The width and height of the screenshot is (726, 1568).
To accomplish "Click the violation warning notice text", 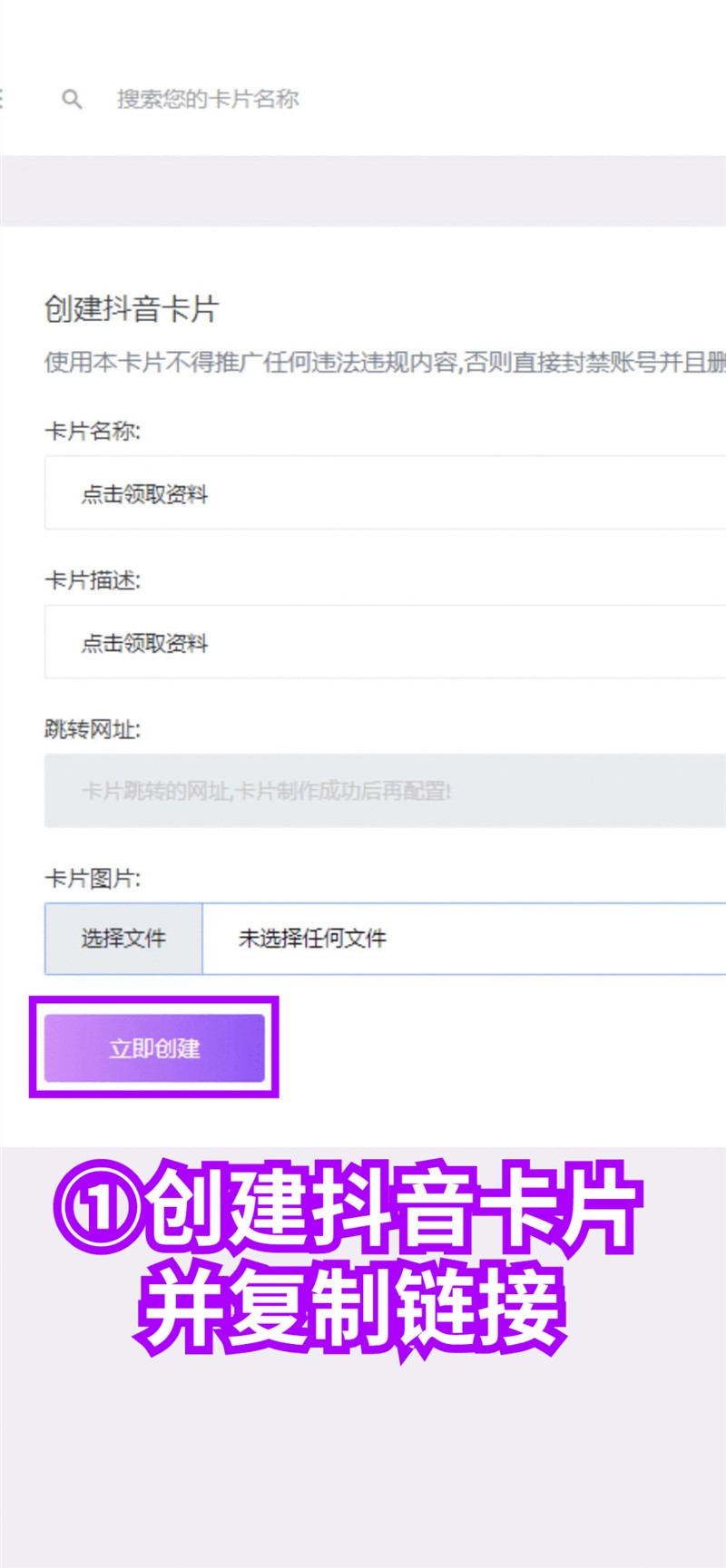I will (385, 363).
